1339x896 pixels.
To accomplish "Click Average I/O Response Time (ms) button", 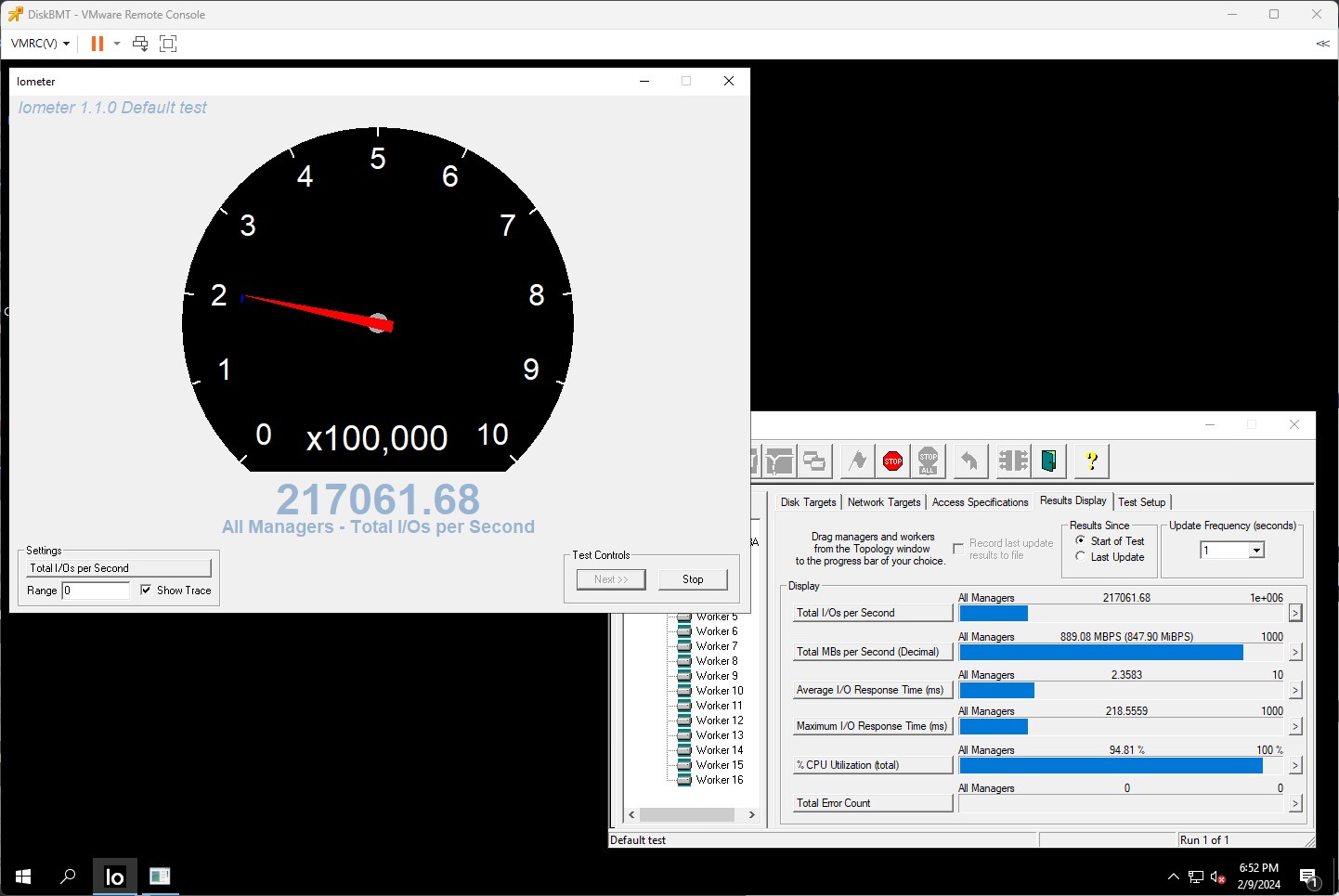I will click(873, 690).
